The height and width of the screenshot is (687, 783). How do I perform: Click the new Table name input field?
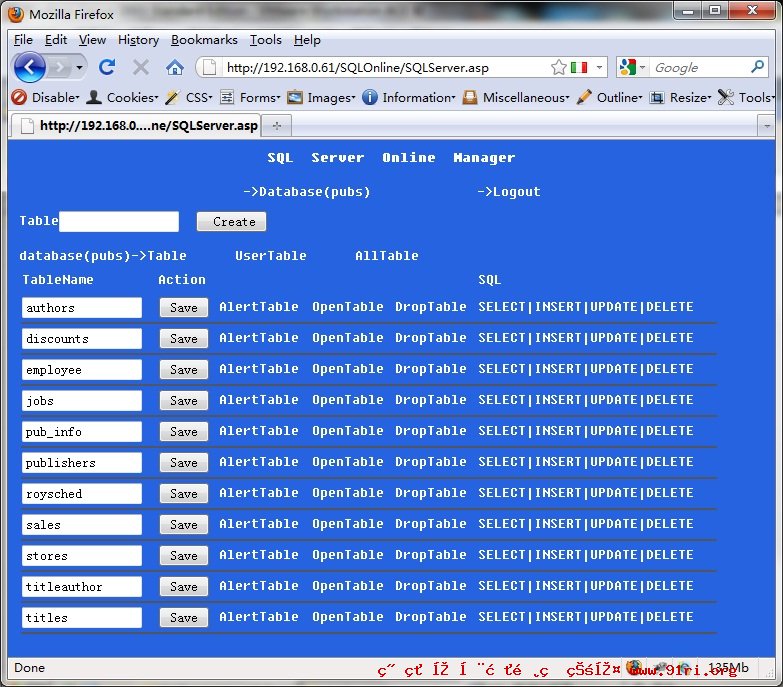point(119,221)
